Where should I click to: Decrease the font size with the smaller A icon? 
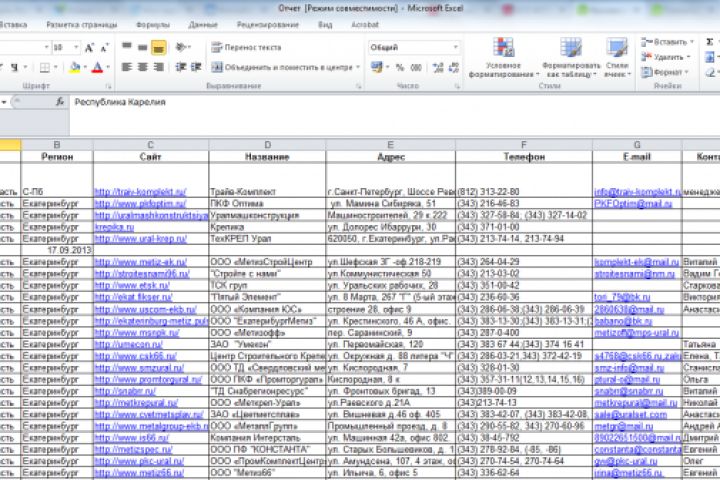coord(105,47)
